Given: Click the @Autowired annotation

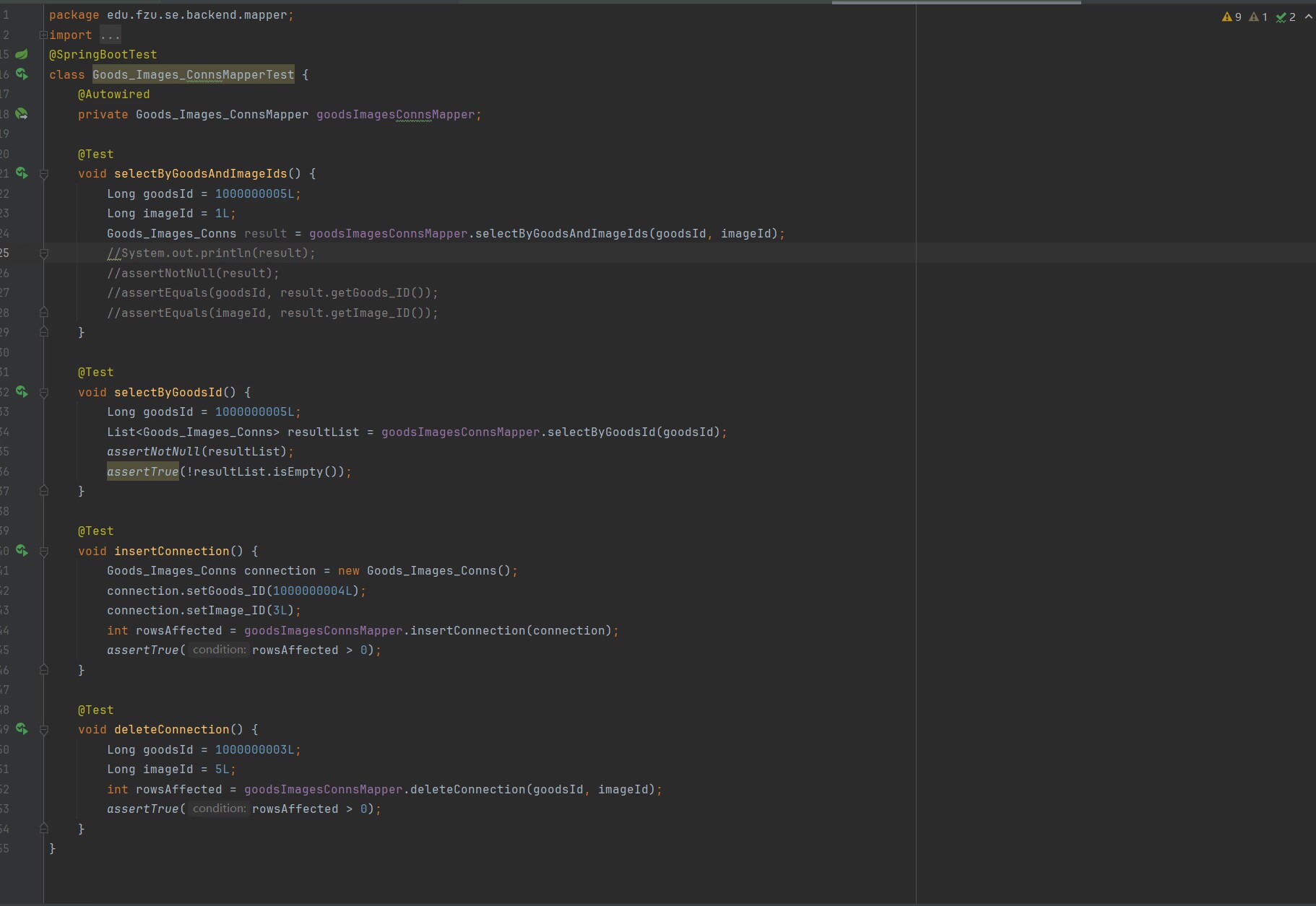Looking at the screenshot, I should click(113, 95).
